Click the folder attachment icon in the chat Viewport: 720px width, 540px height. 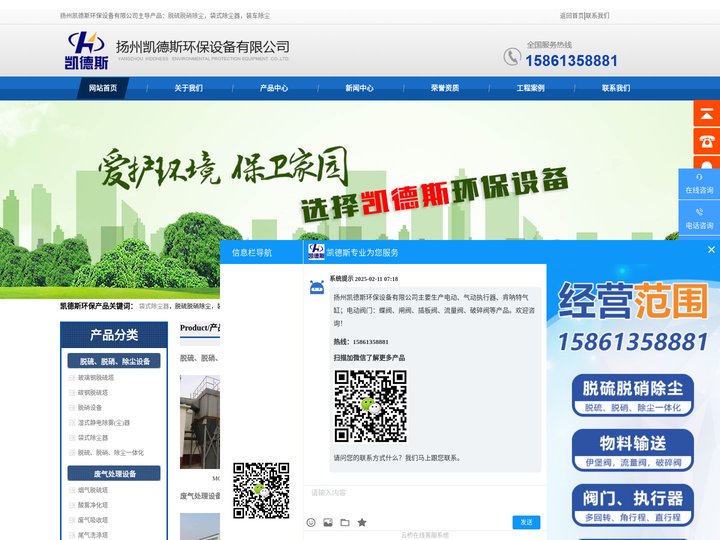pyautogui.click(x=345, y=523)
